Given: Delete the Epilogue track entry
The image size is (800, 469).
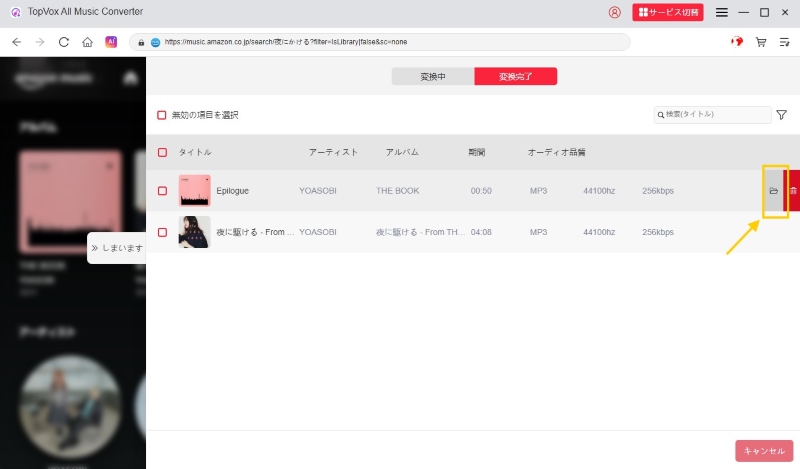Looking at the screenshot, I should point(792,191).
